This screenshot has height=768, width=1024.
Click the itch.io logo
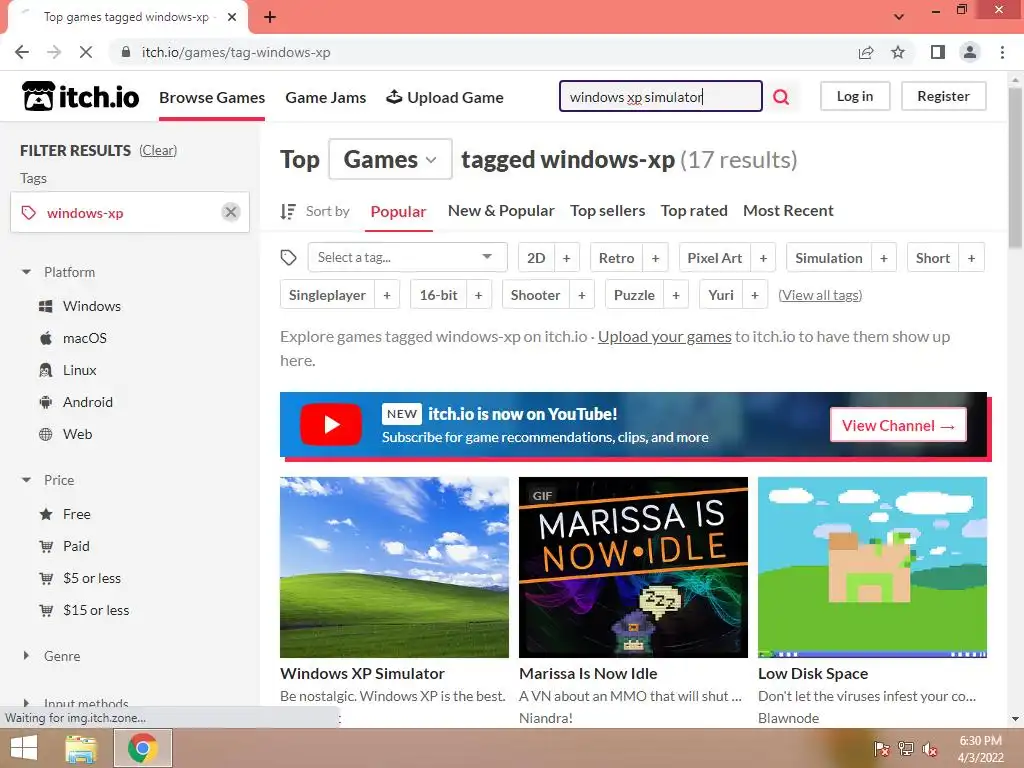(x=81, y=97)
